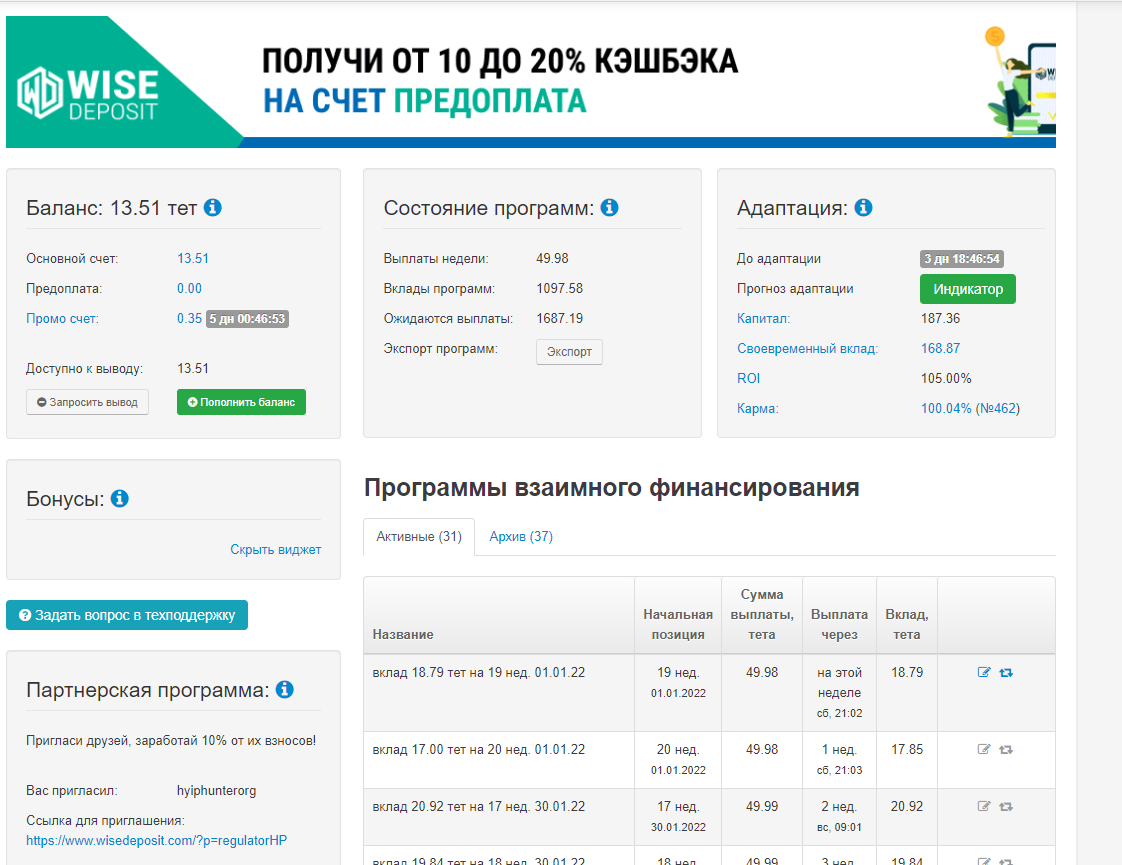Open the green Индикатор forecast button

pos(967,289)
